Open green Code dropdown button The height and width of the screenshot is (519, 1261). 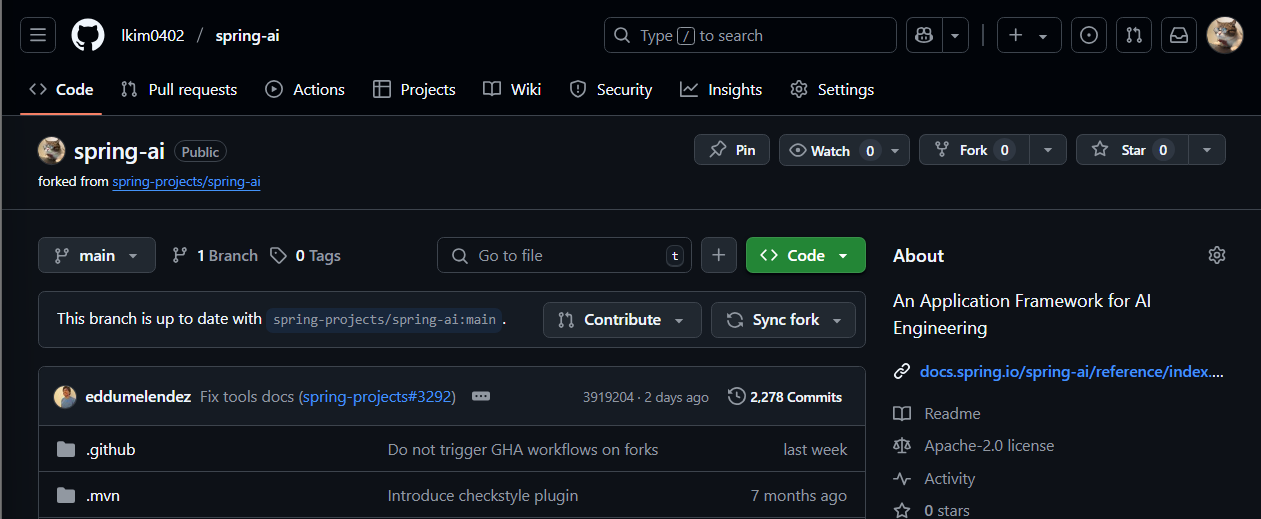[x=805, y=255]
